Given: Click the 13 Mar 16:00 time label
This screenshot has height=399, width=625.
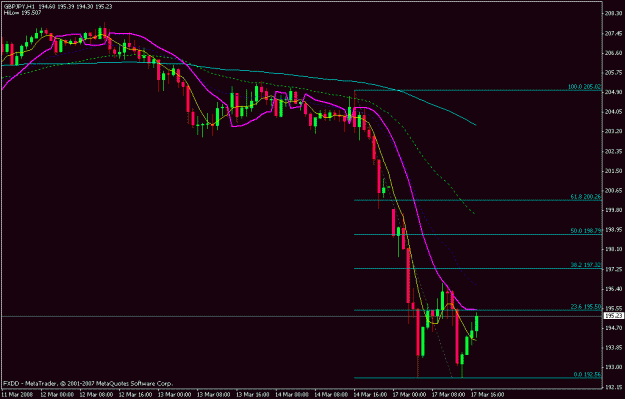Looking at the screenshot, I should click(252, 395).
